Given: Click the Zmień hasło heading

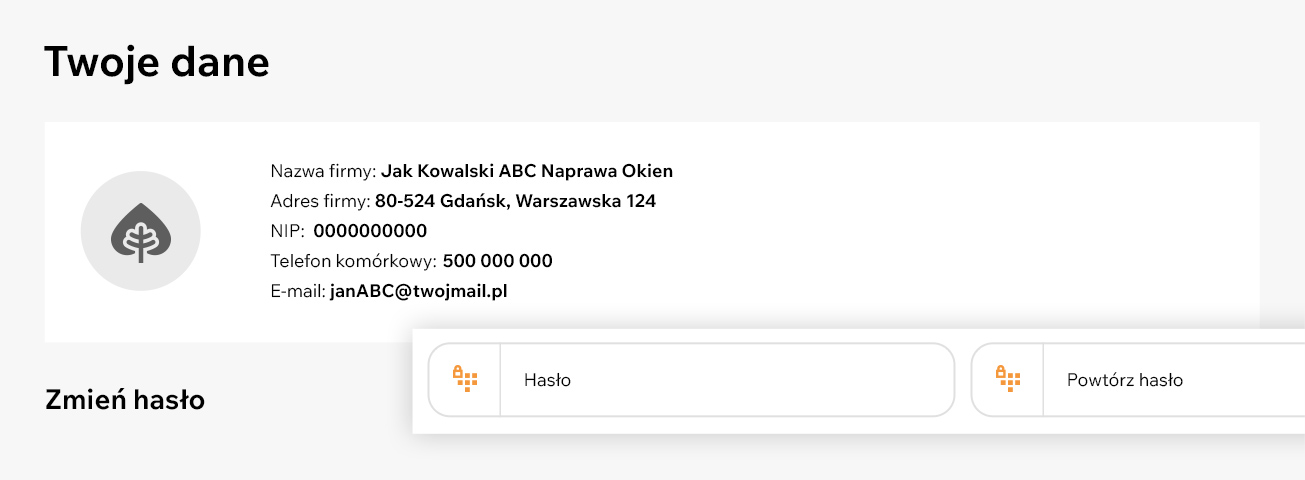Looking at the screenshot, I should [125, 400].
